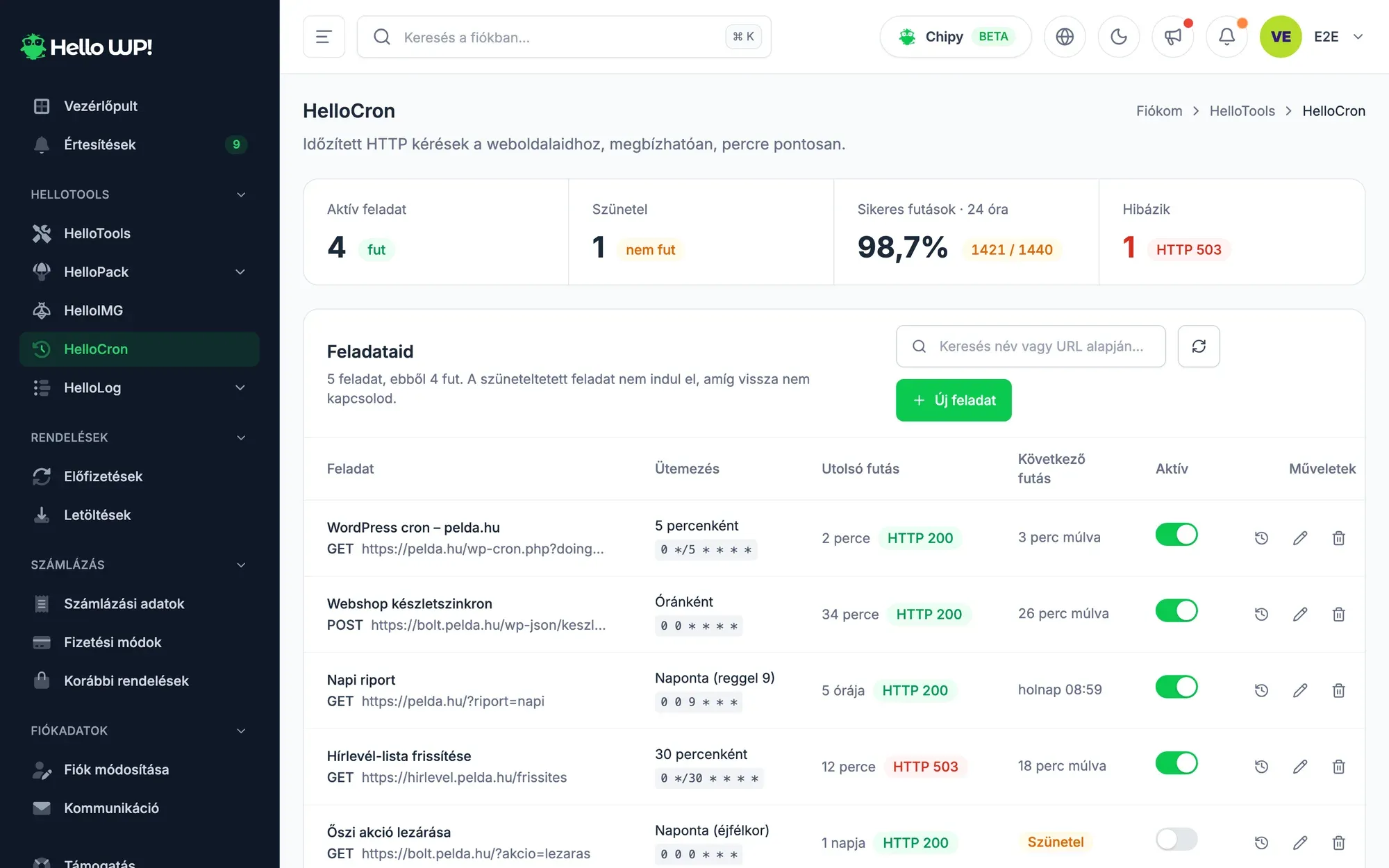Click the VE user avatar
The height and width of the screenshot is (868, 1389).
[1281, 37]
